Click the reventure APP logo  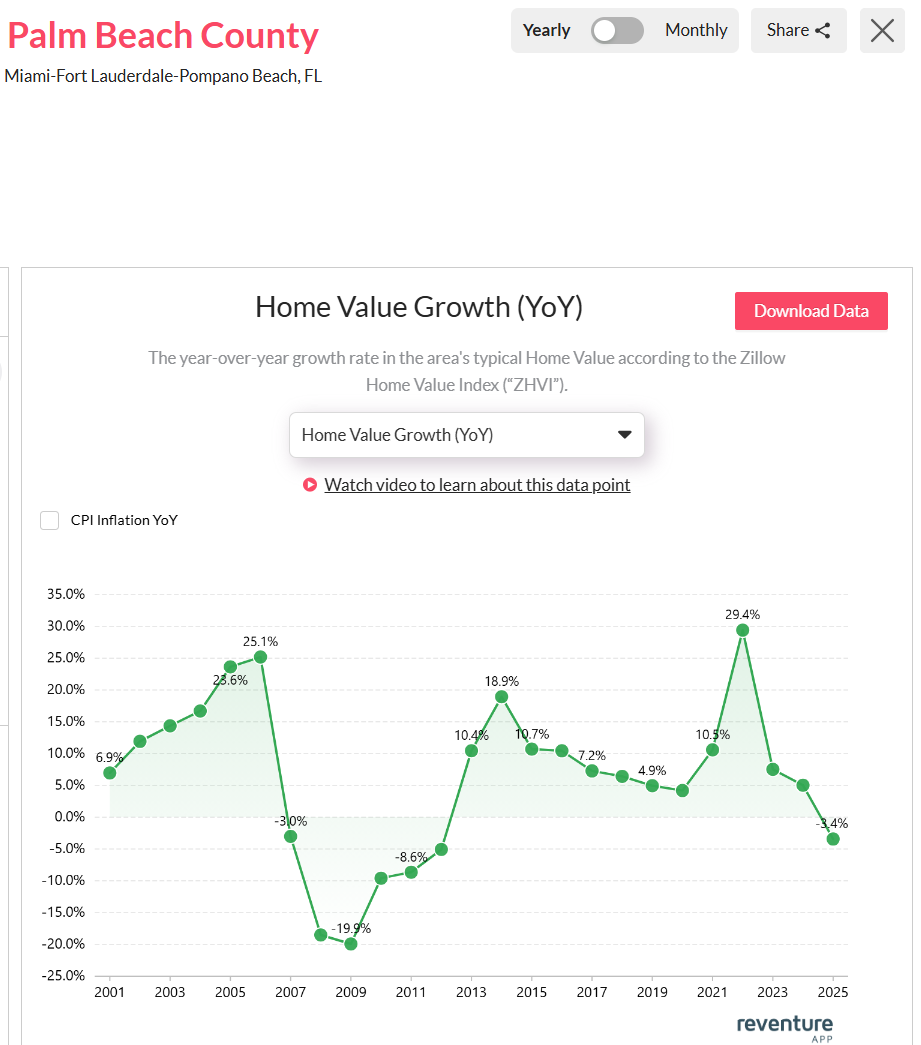click(784, 1027)
